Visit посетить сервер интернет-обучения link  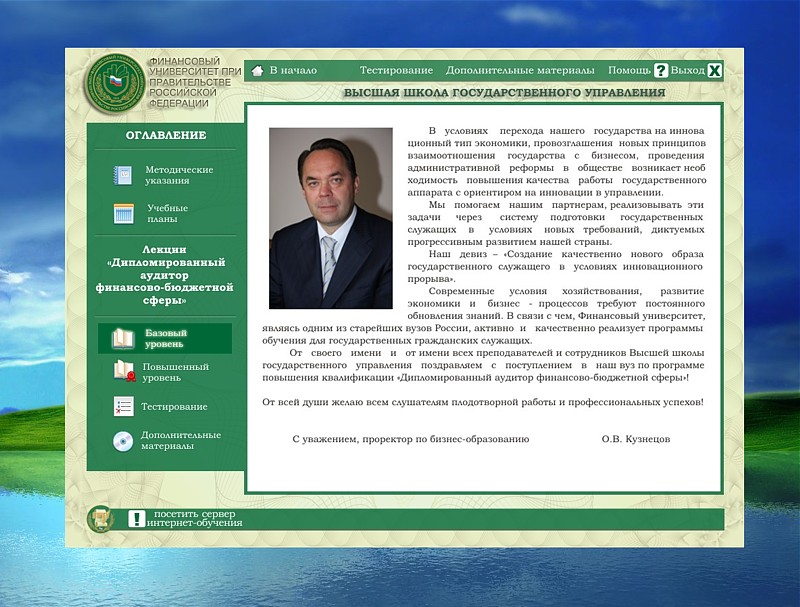[x=194, y=518]
